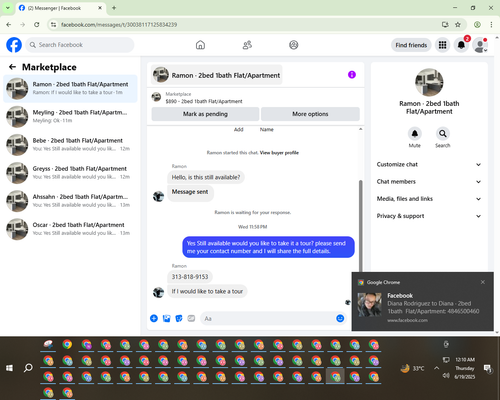500x400 pixels.
Task: Open more actions plus icon in composer
Action: point(154,318)
